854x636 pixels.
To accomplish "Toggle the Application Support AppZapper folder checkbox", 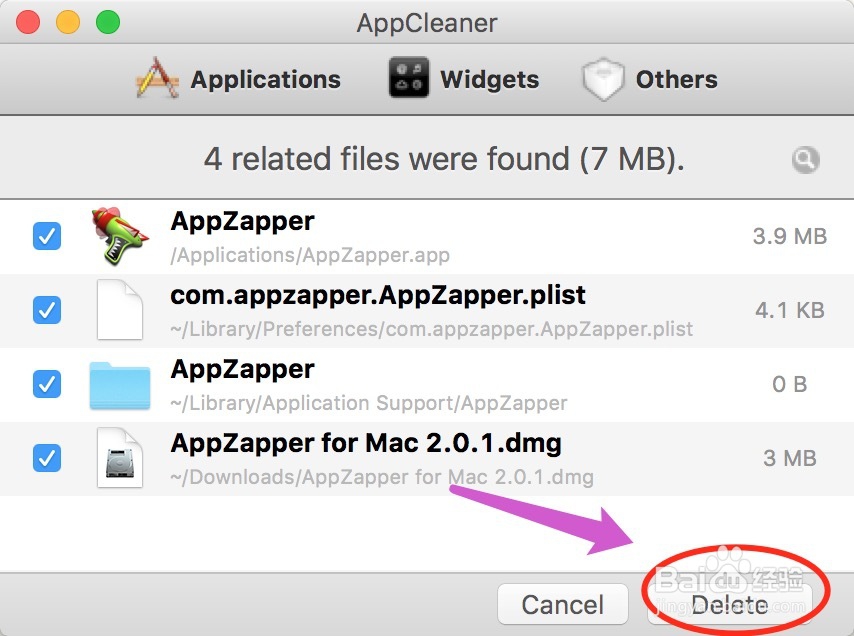I will (x=47, y=384).
